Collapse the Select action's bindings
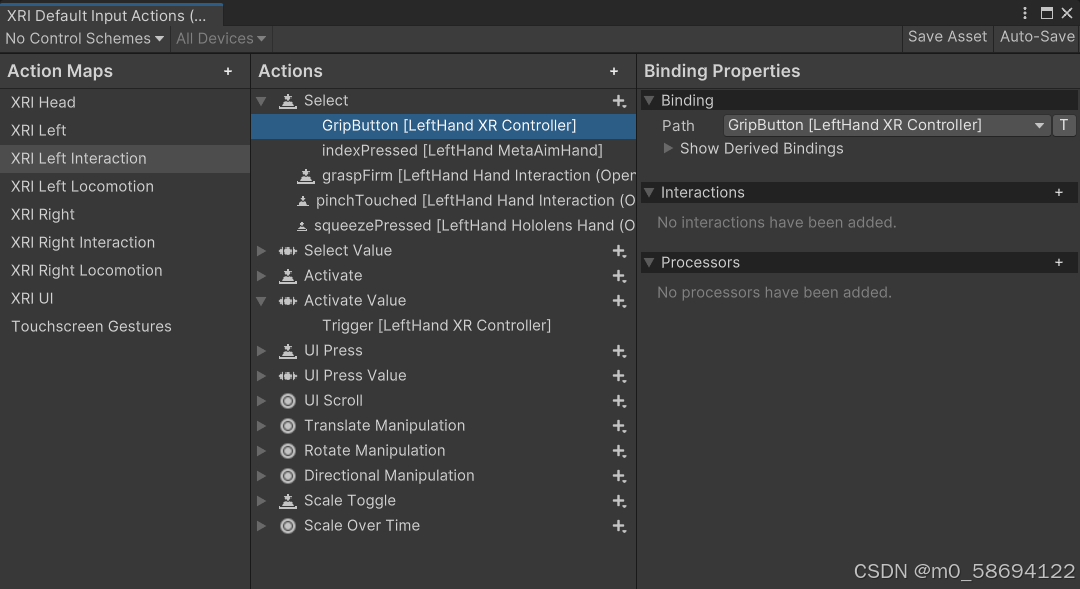This screenshot has height=589, width=1080. point(262,101)
